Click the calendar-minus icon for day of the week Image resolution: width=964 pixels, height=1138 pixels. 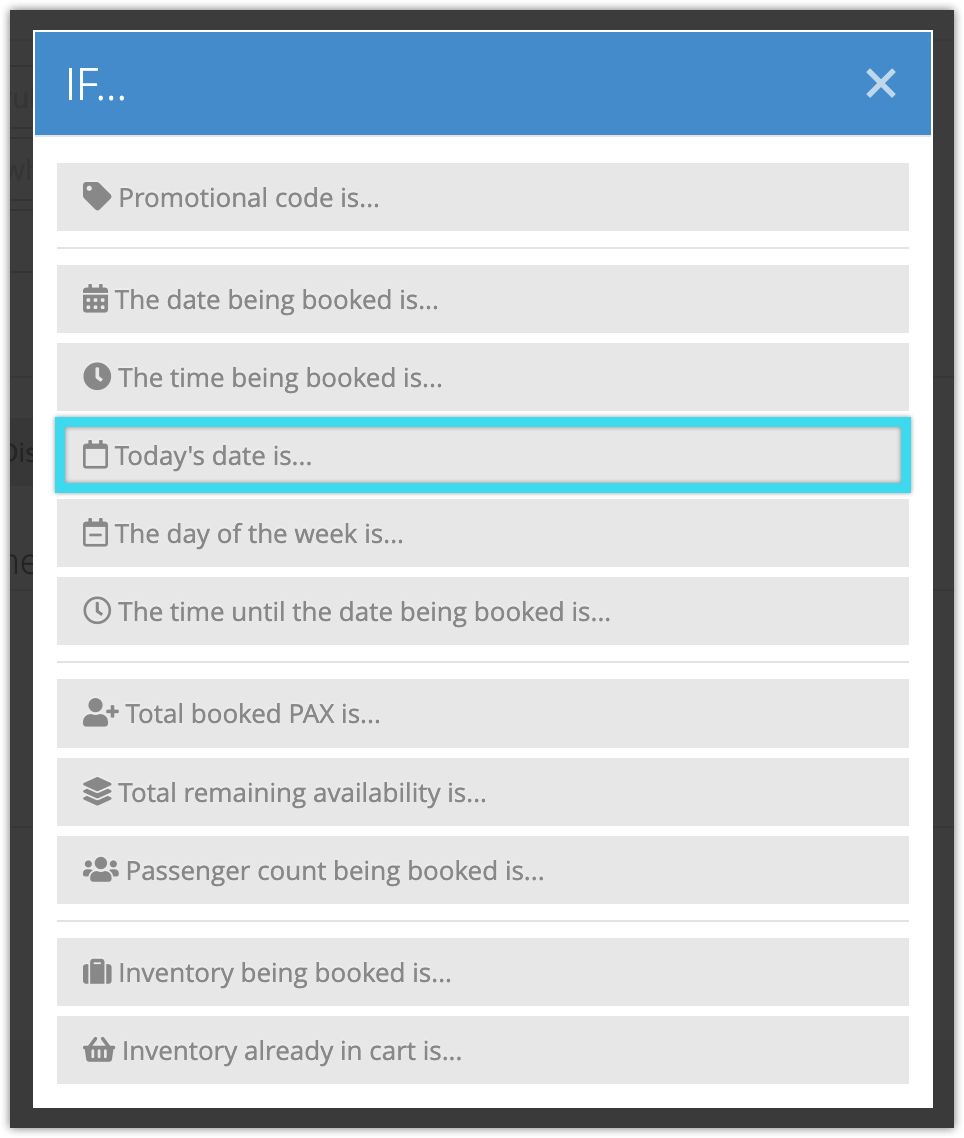95,533
